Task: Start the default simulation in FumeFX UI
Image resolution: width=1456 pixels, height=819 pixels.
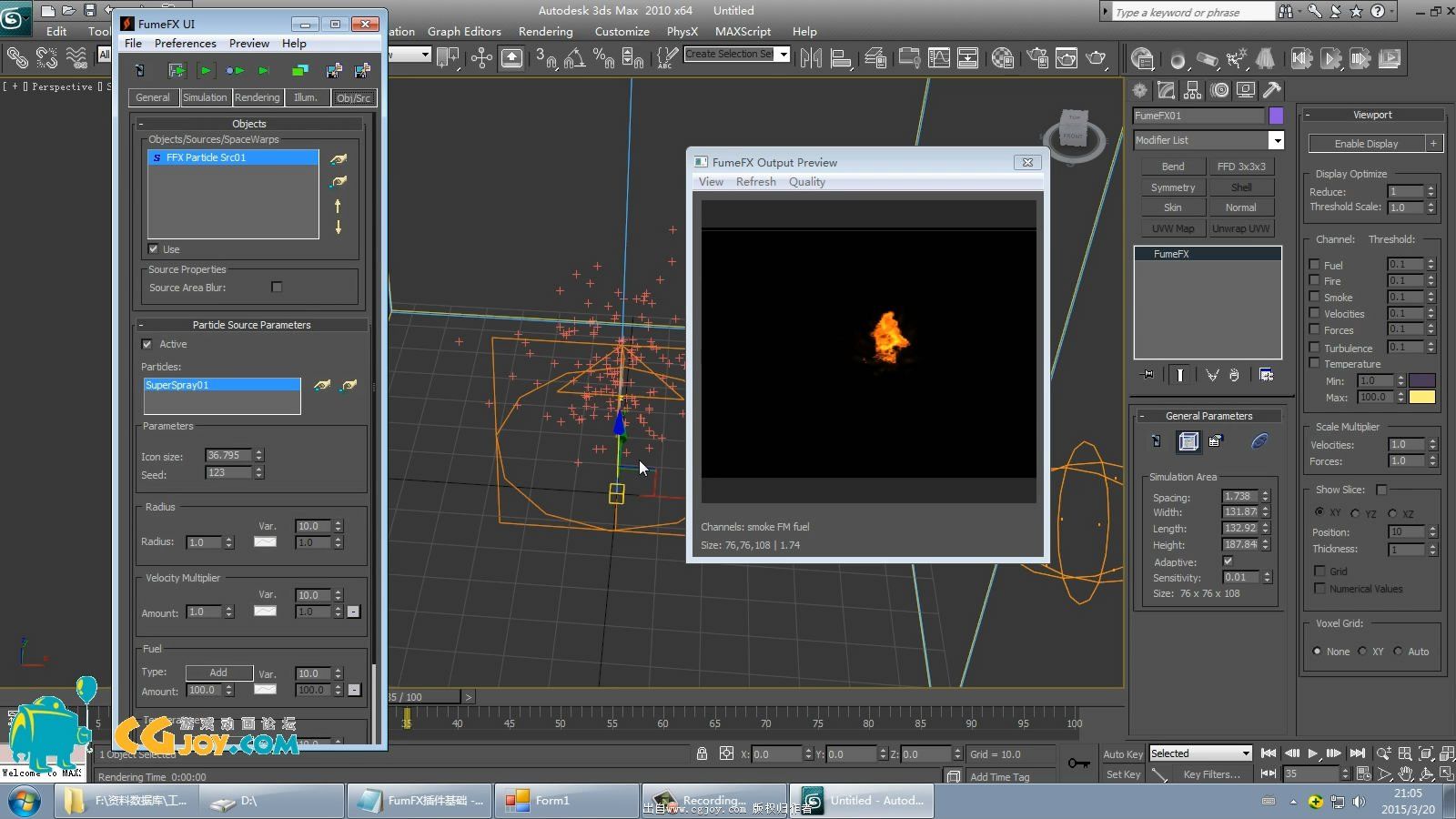Action: tap(206, 70)
